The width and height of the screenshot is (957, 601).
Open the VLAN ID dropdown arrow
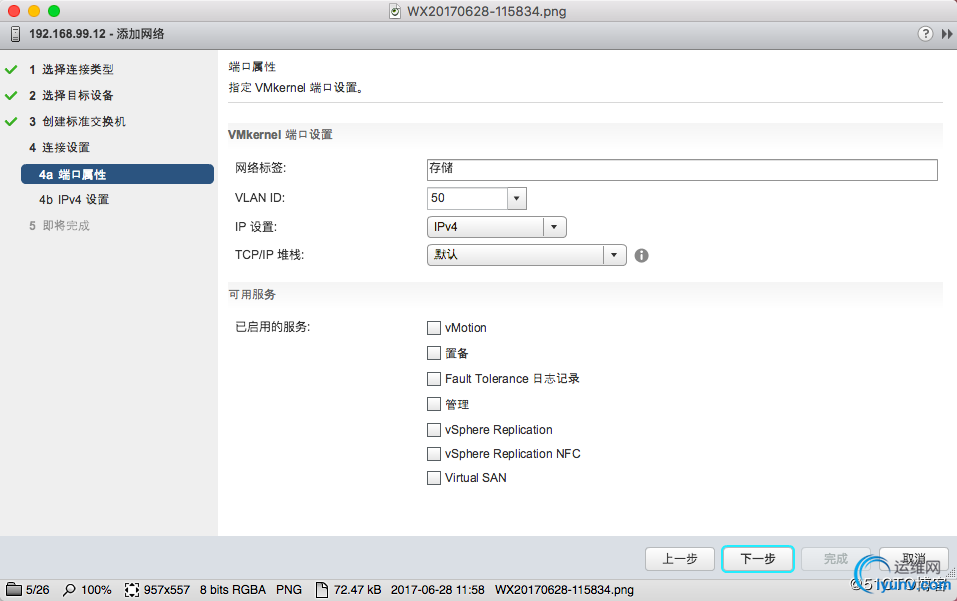coord(516,198)
